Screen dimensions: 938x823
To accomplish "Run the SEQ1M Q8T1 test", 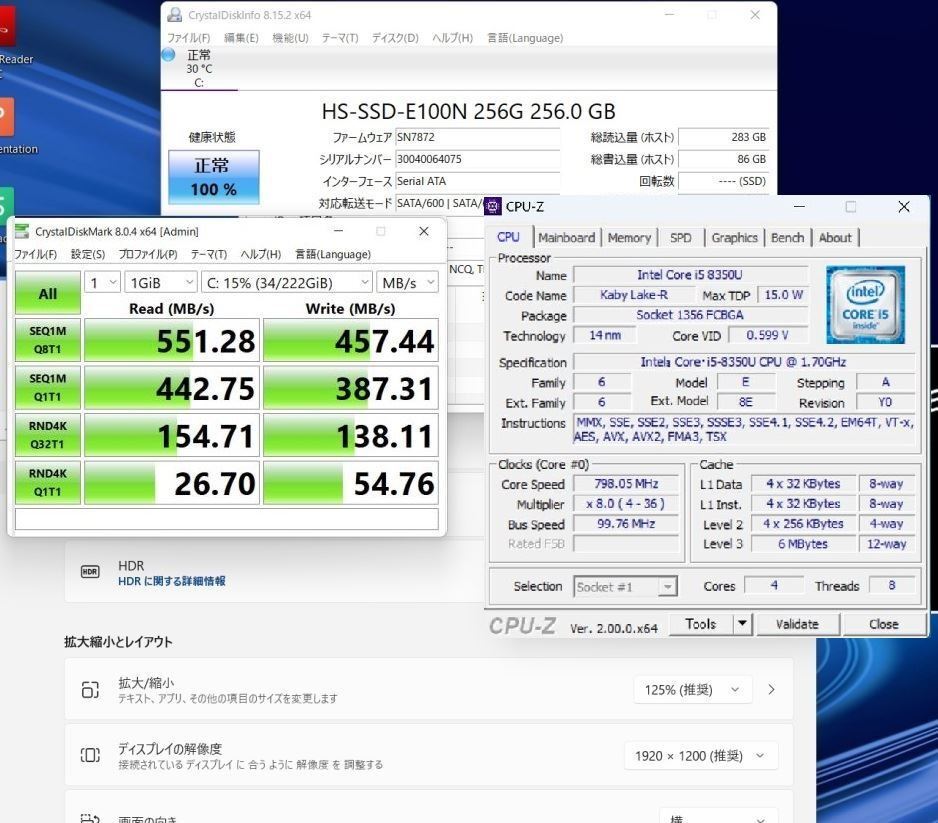I will (48, 340).
